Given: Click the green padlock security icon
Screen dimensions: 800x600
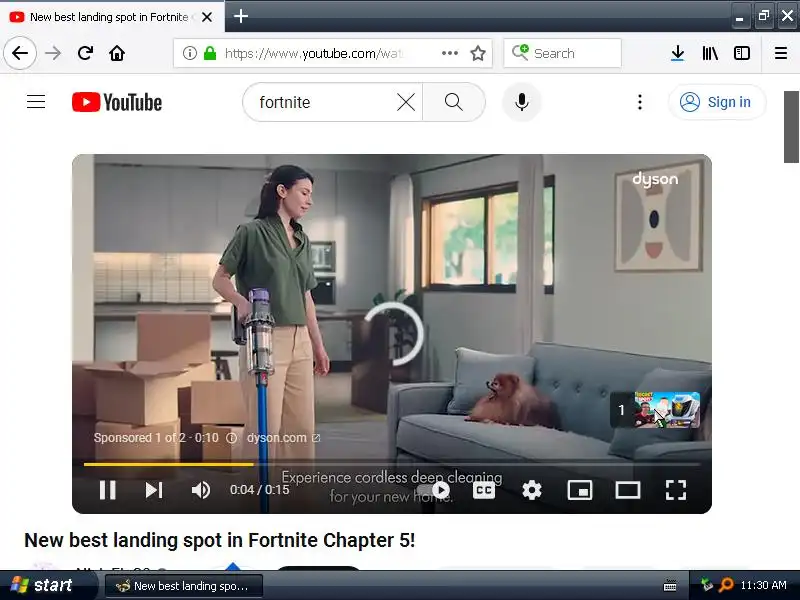Looking at the screenshot, I should 210,53.
